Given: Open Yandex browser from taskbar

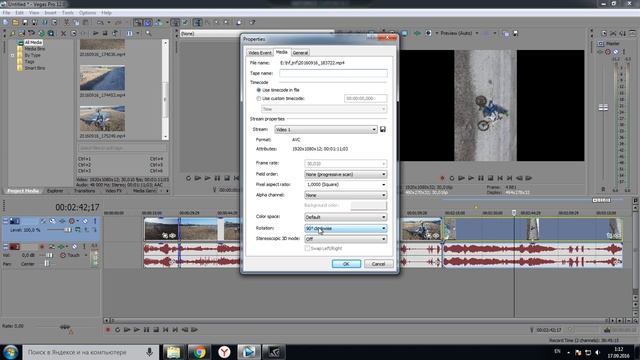Looking at the screenshot, I should 224,352.
